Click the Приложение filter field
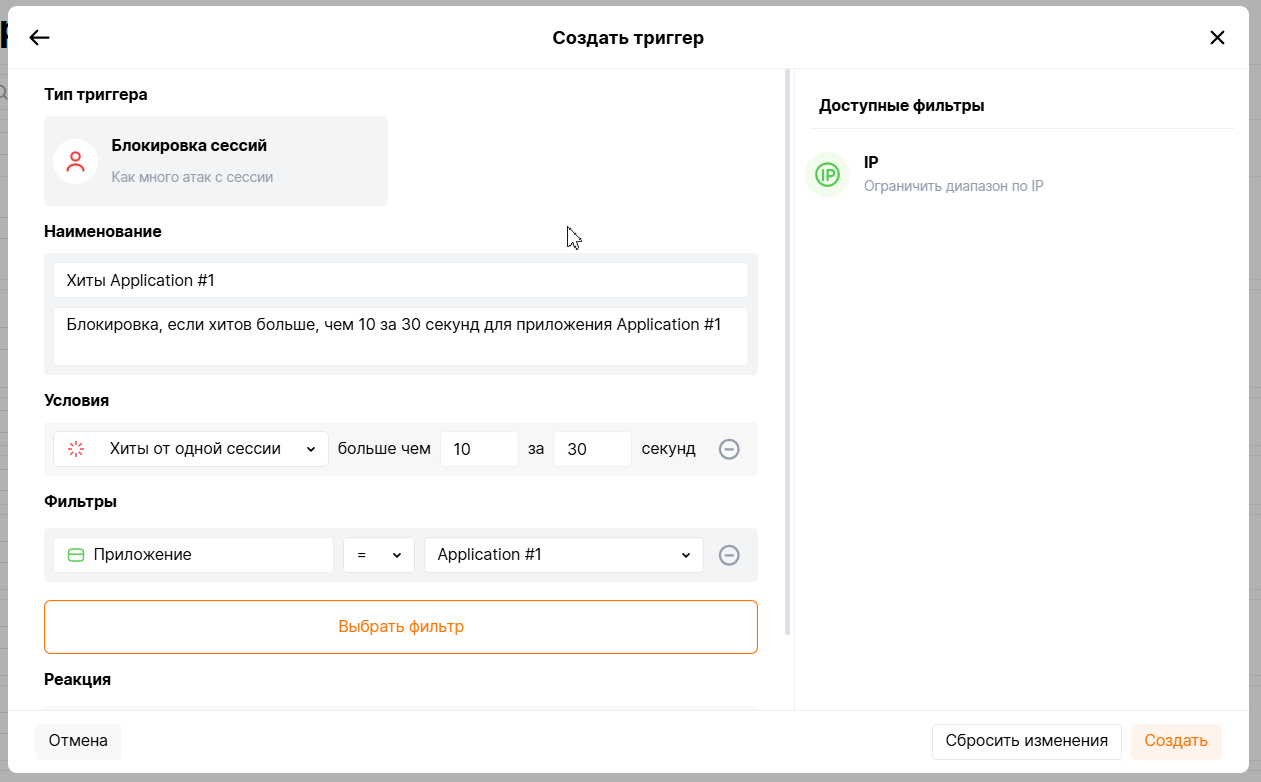The height and width of the screenshot is (782, 1261). pos(193,555)
